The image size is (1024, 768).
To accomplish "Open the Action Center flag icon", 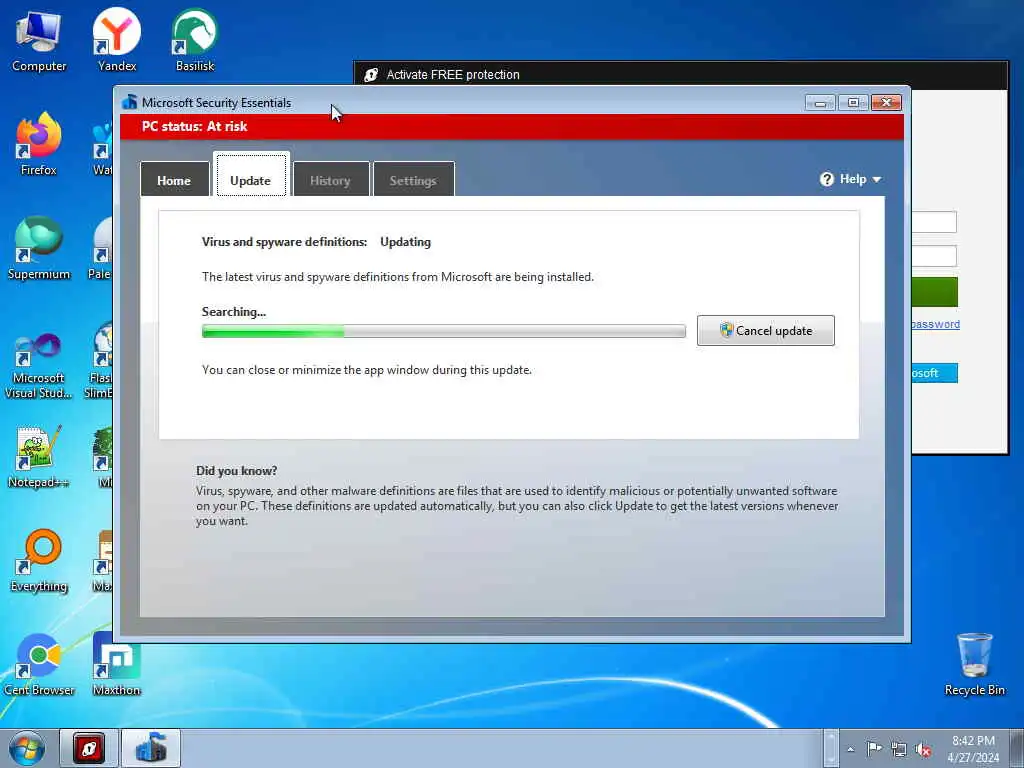I will [874, 749].
